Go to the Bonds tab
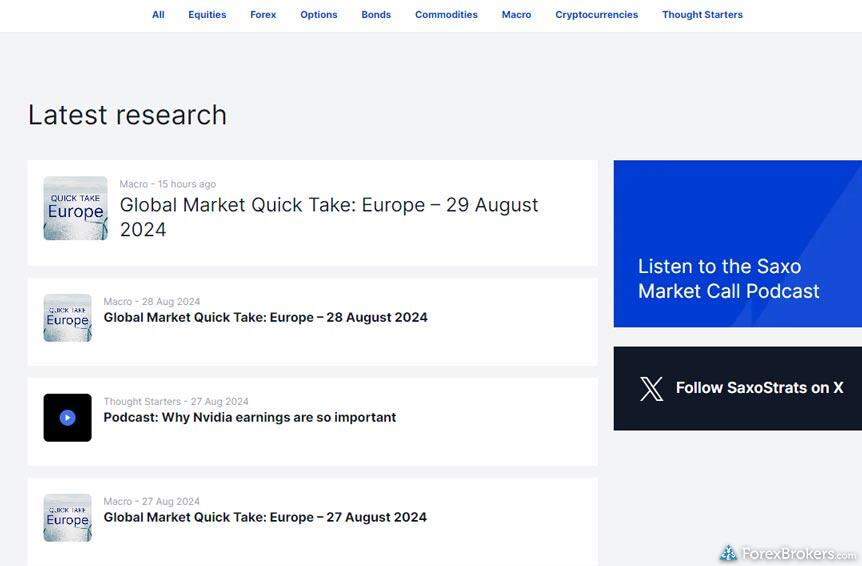The image size is (862, 566). (376, 15)
